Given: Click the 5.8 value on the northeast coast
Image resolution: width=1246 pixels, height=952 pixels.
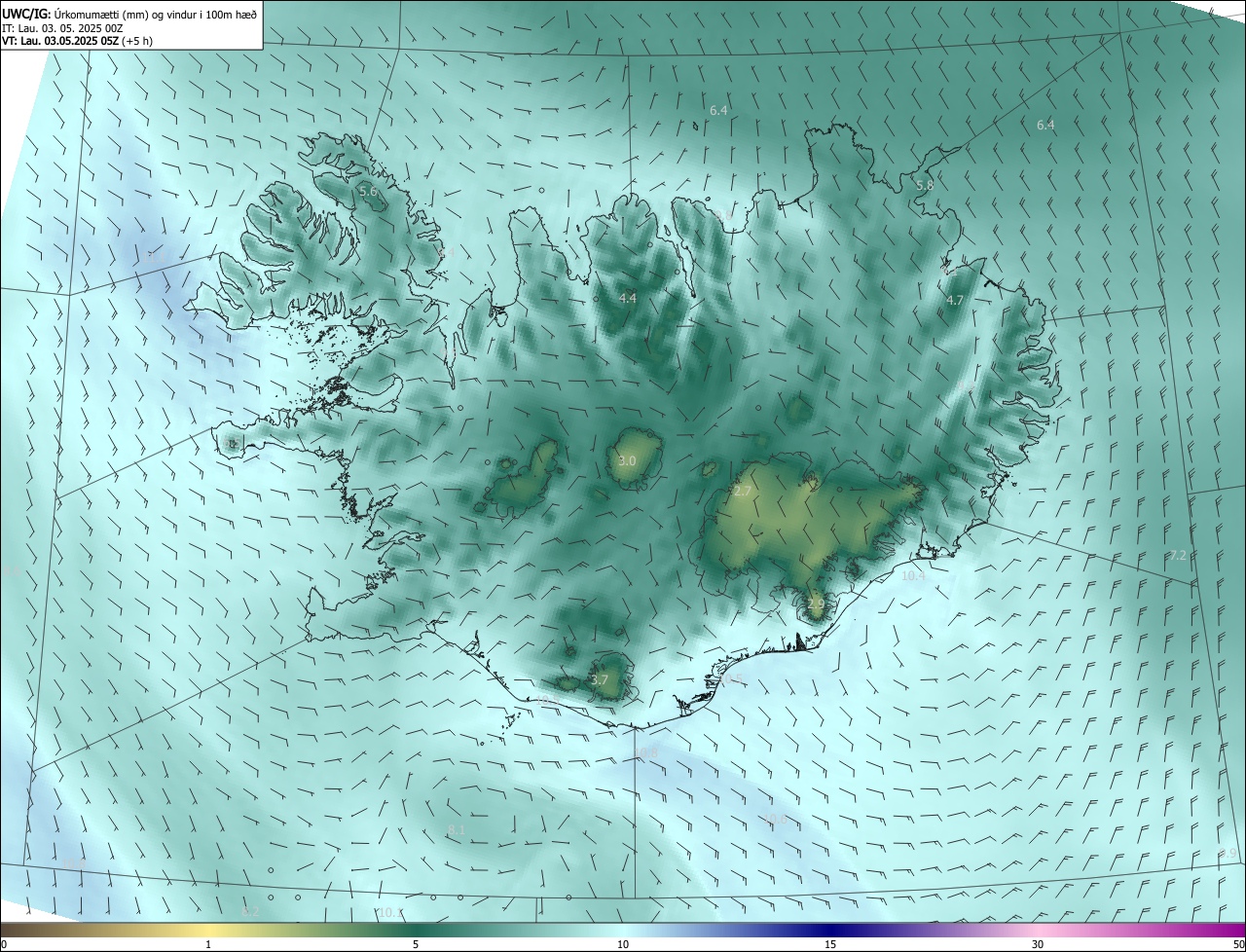Looking at the screenshot, I should click(925, 185).
